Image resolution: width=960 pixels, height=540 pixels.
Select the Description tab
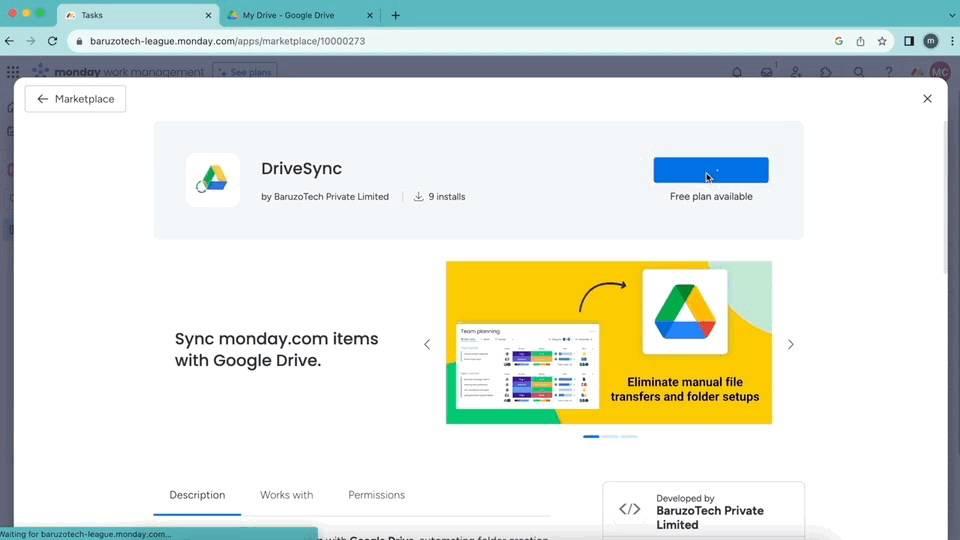click(197, 495)
